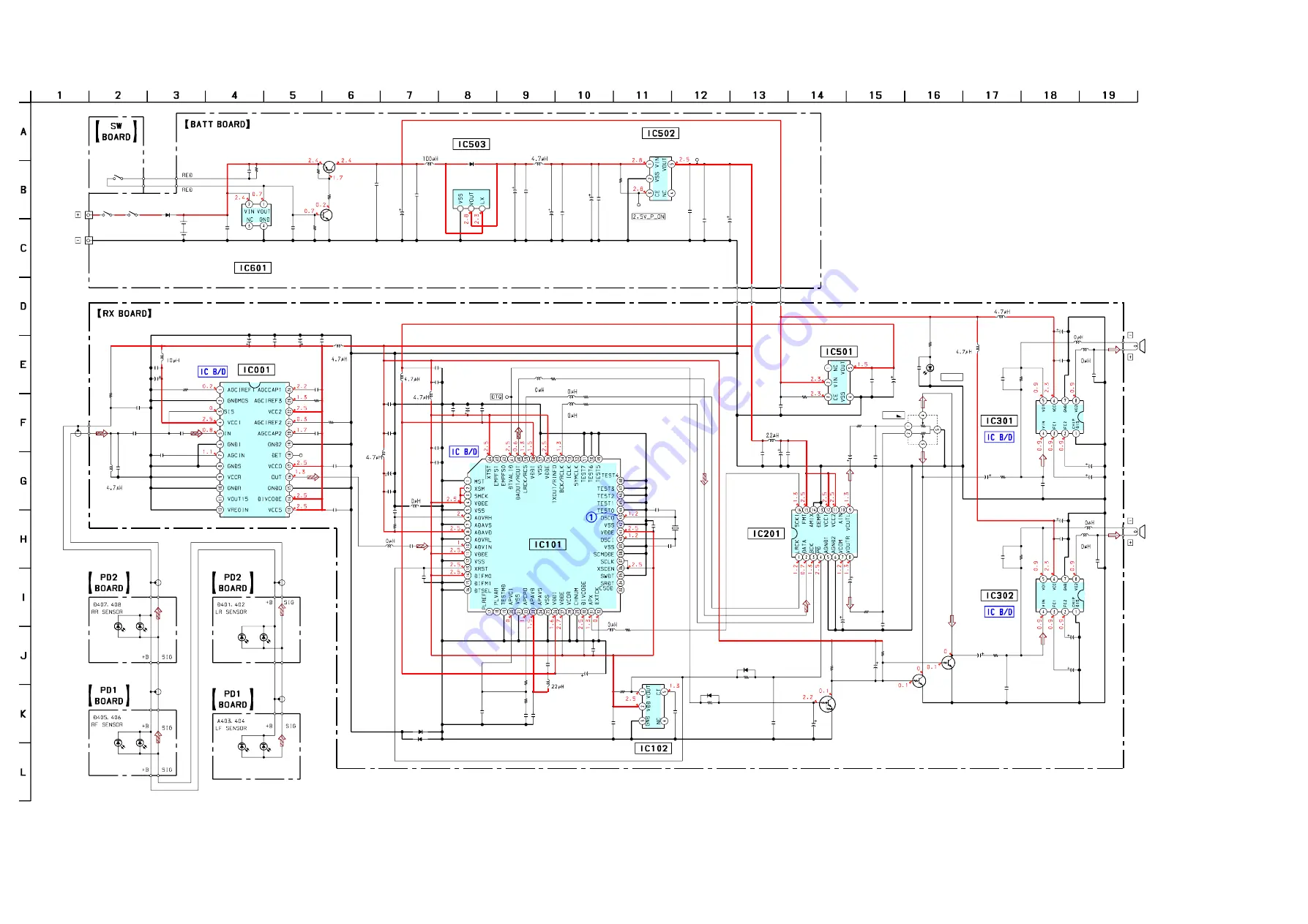
Task: Select the IC502 component label
Action: 661,133
